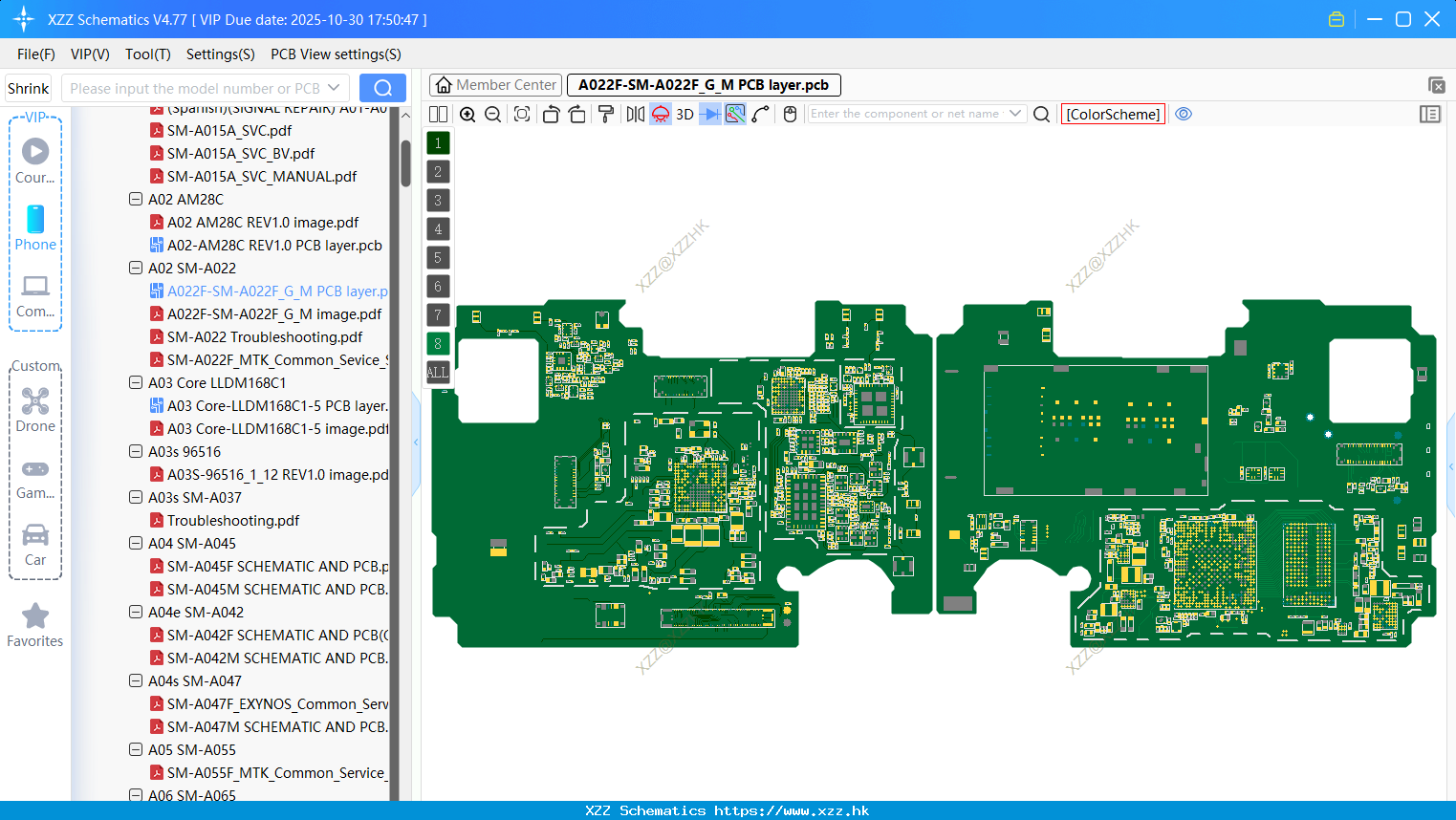Toggle the red sensor lamp tool
Screen dimensions: 1456x820
coord(661,114)
